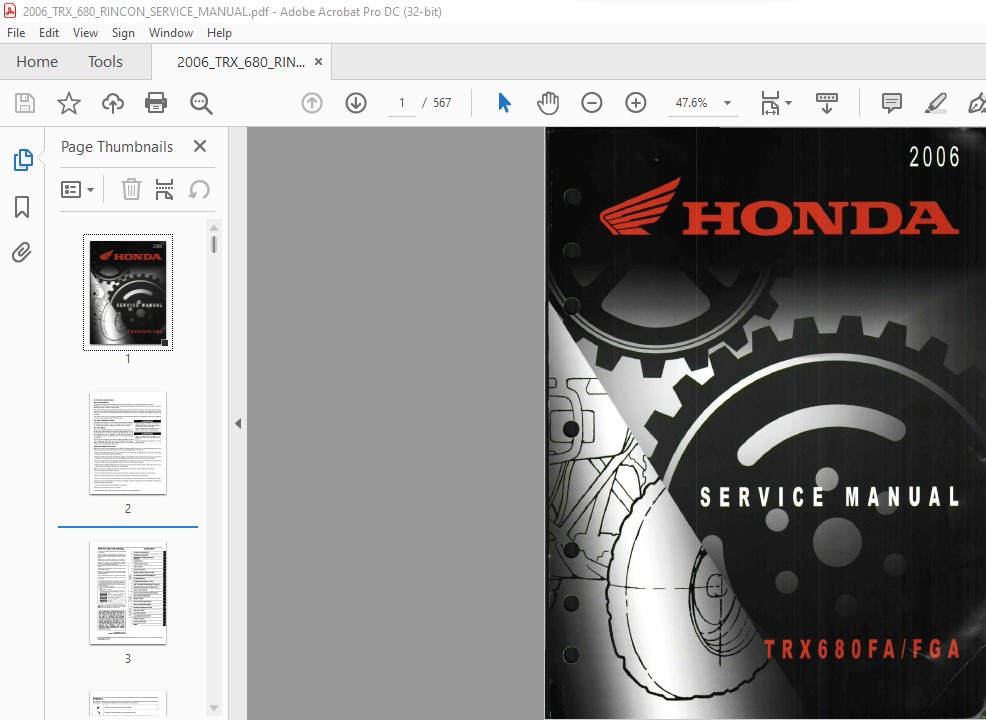Expand fit page options dropdown arrow
The image size is (986, 720).
[788, 102]
